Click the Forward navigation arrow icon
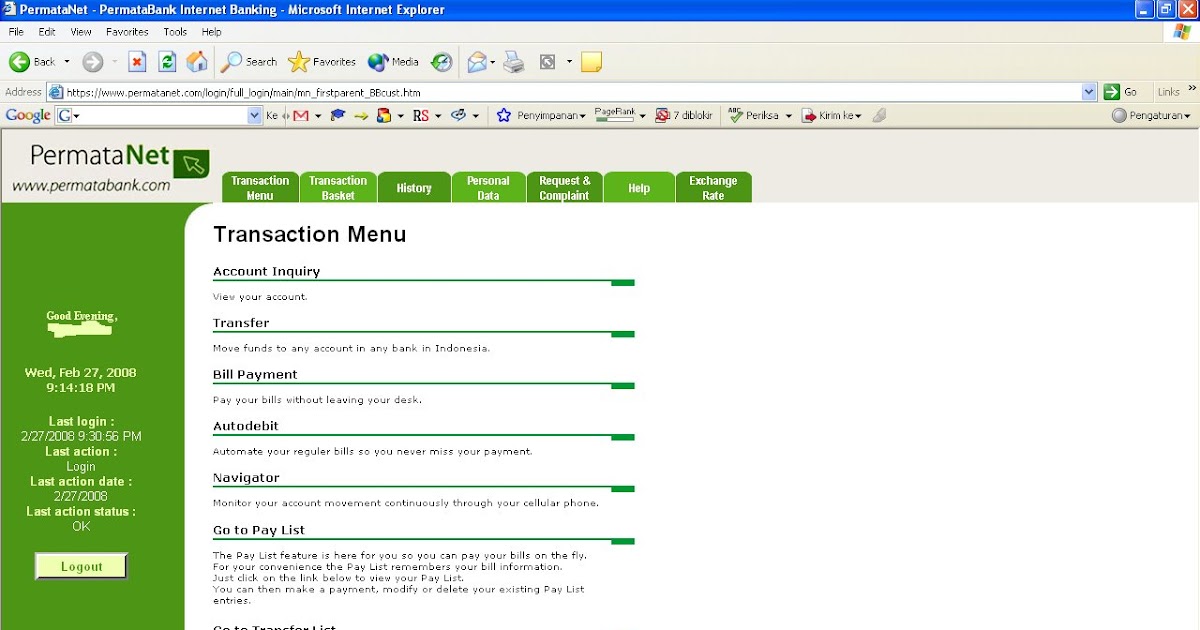The width and height of the screenshot is (1200, 630). coord(93,62)
